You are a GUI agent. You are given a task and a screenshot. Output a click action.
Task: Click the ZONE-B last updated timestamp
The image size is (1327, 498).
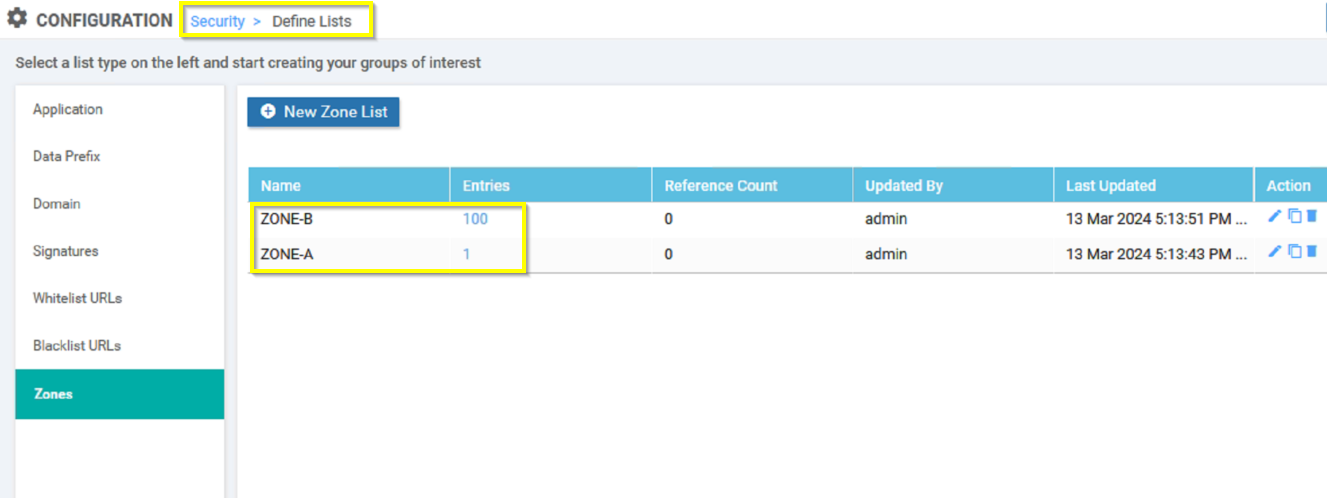coord(1157,219)
